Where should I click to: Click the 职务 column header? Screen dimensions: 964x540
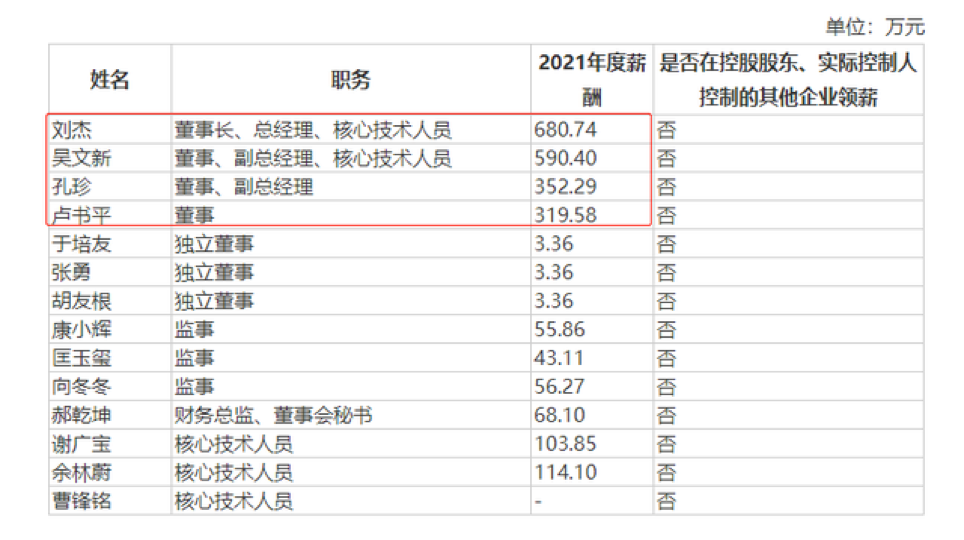tap(350, 80)
